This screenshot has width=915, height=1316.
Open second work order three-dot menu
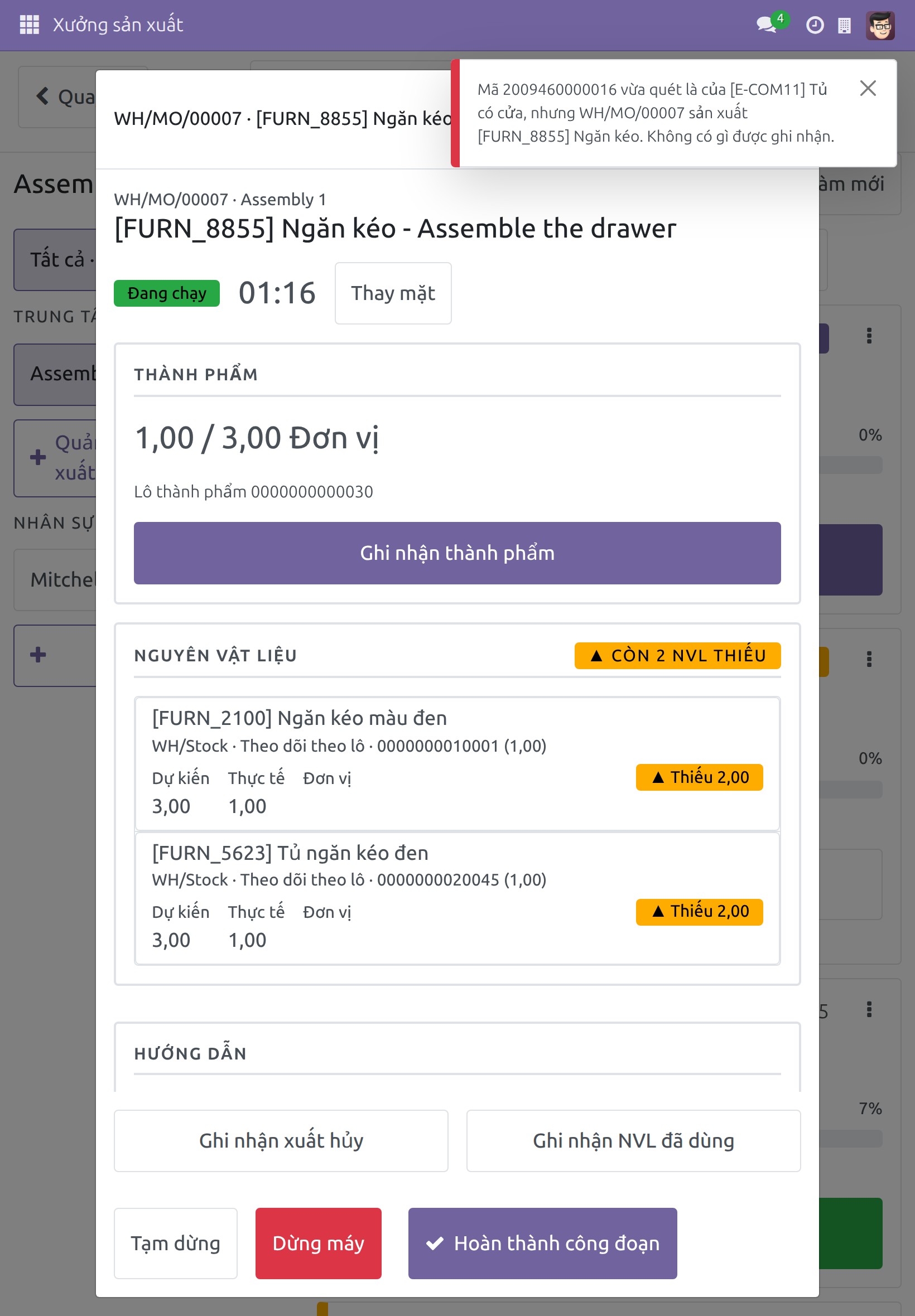click(869, 660)
